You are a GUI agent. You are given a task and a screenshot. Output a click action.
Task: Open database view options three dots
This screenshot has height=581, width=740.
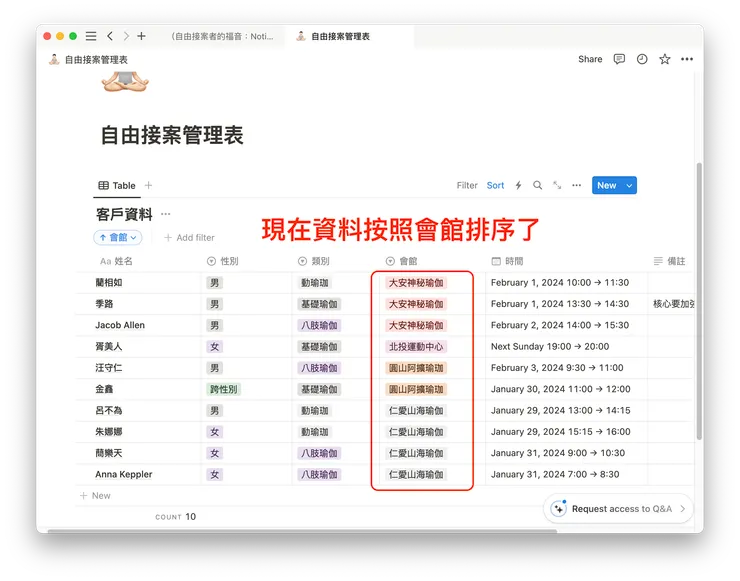(576, 185)
